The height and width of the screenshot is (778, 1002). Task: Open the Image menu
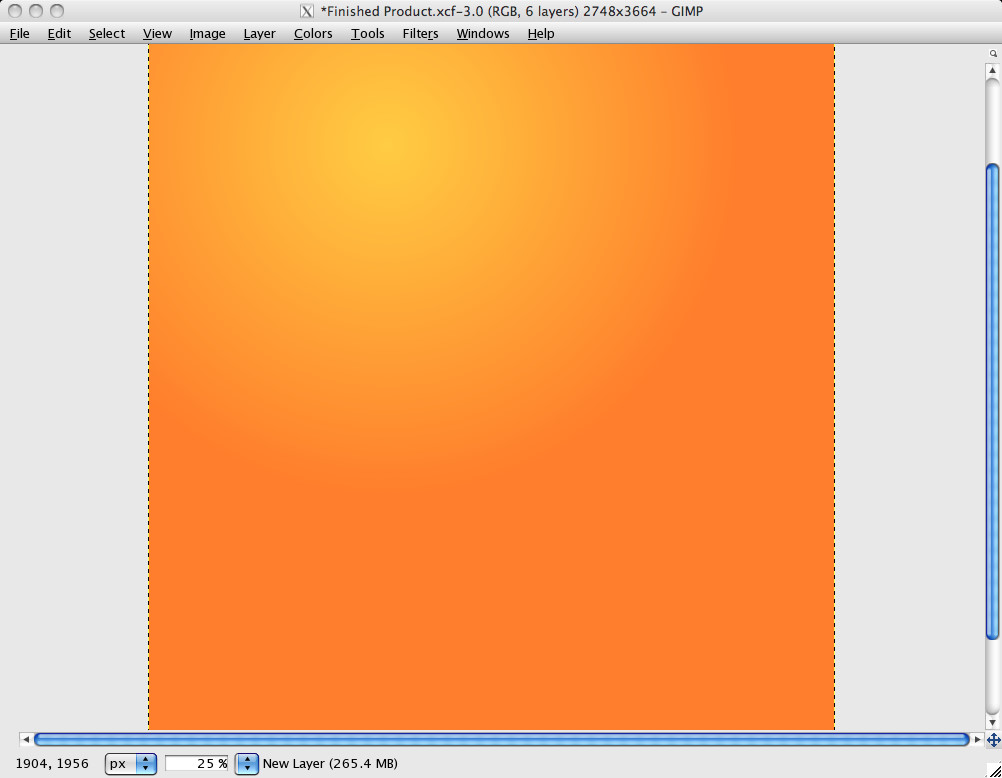click(206, 33)
